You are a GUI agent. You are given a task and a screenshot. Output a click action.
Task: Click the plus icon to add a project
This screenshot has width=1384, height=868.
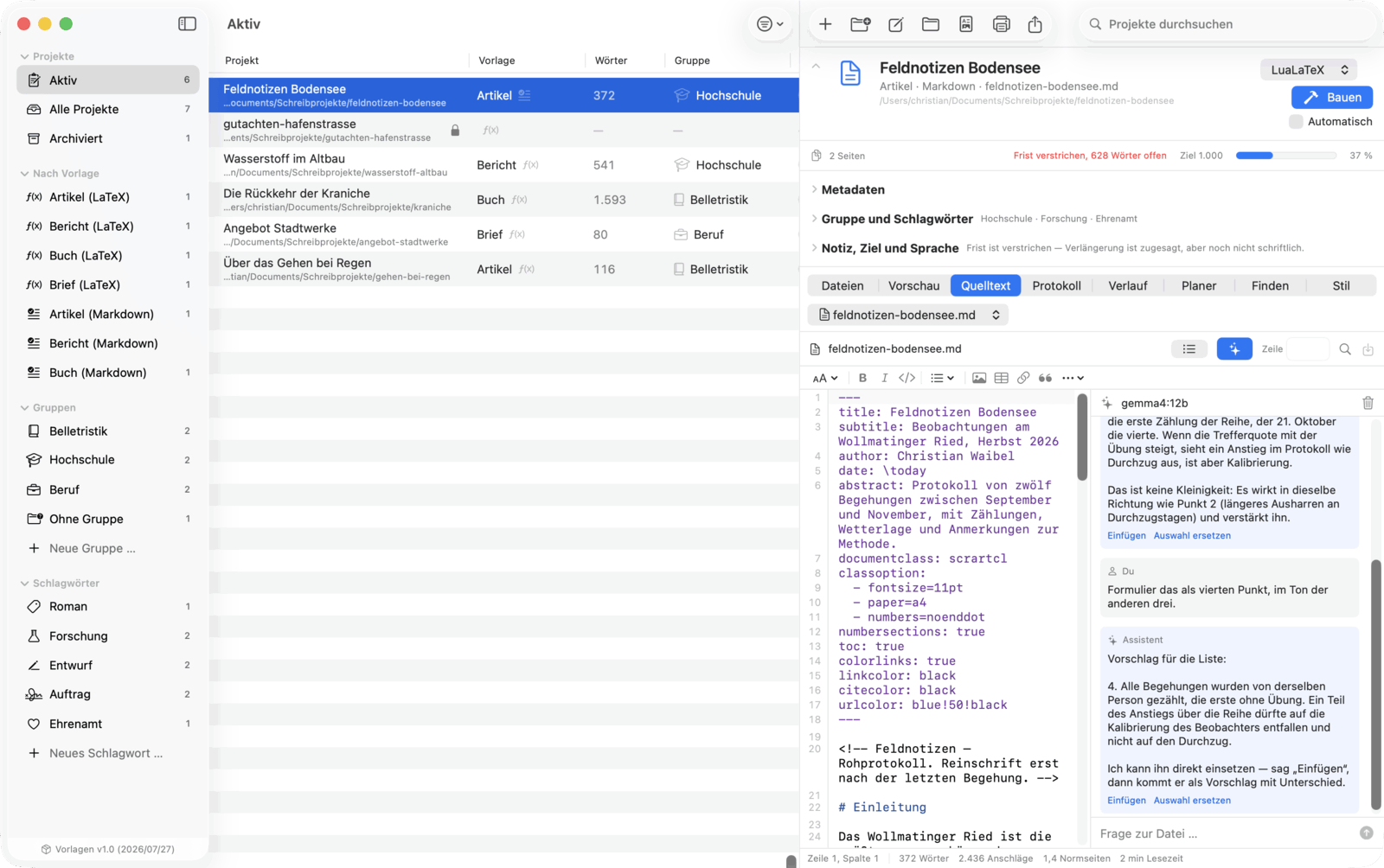[825, 24]
